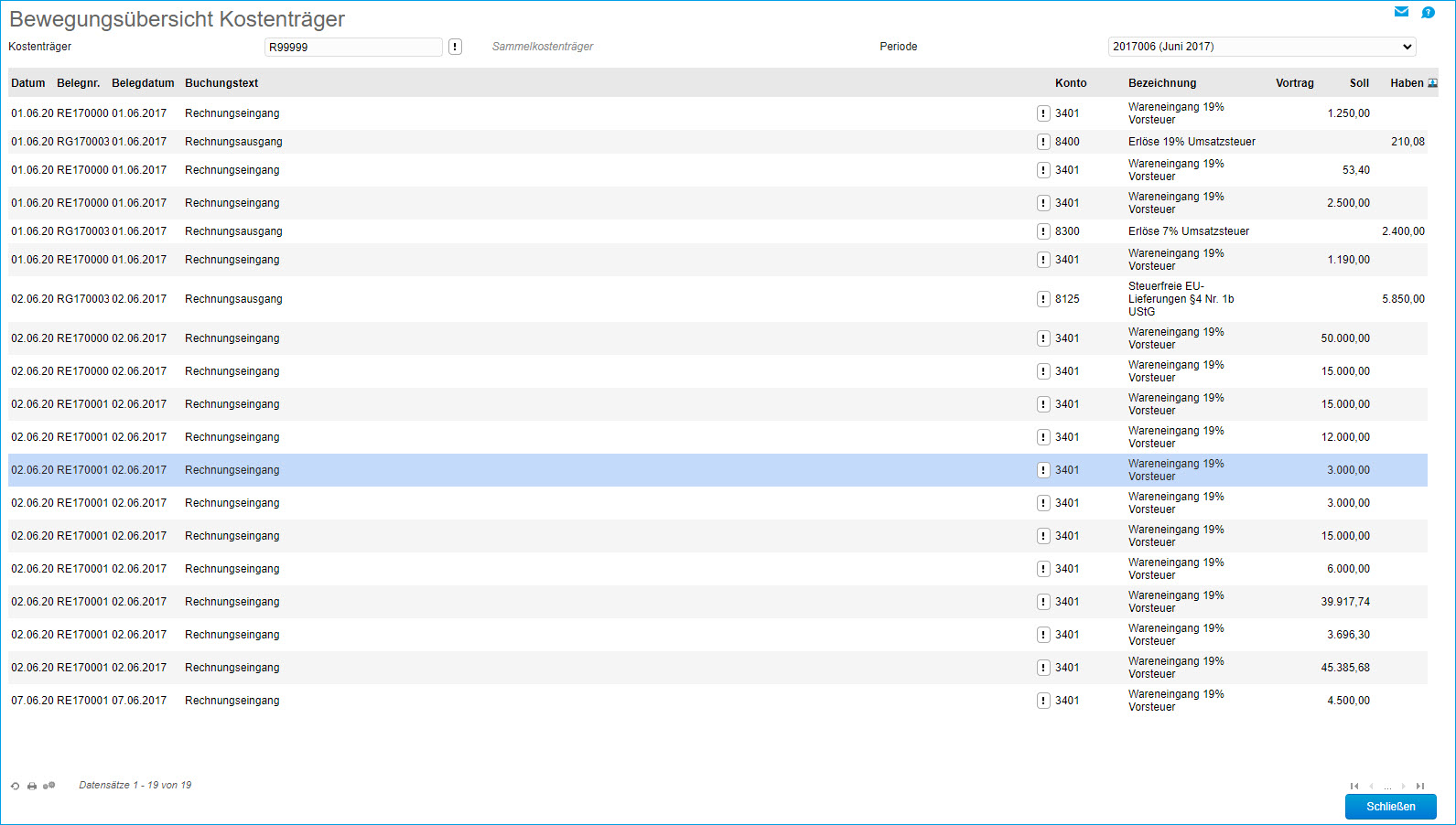Open the gears settings icon in footer

coord(49,786)
